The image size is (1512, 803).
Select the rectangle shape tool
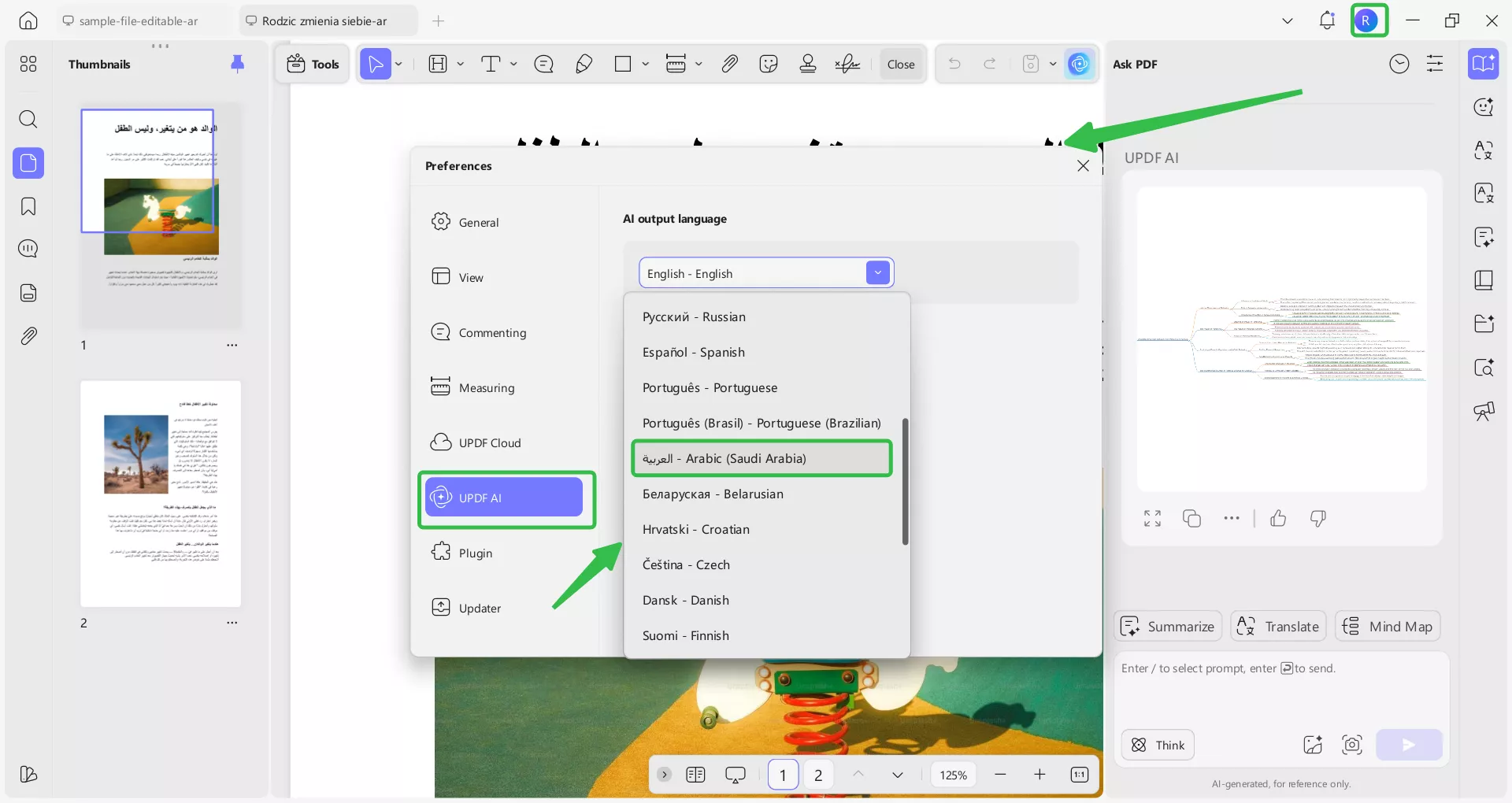623,64
